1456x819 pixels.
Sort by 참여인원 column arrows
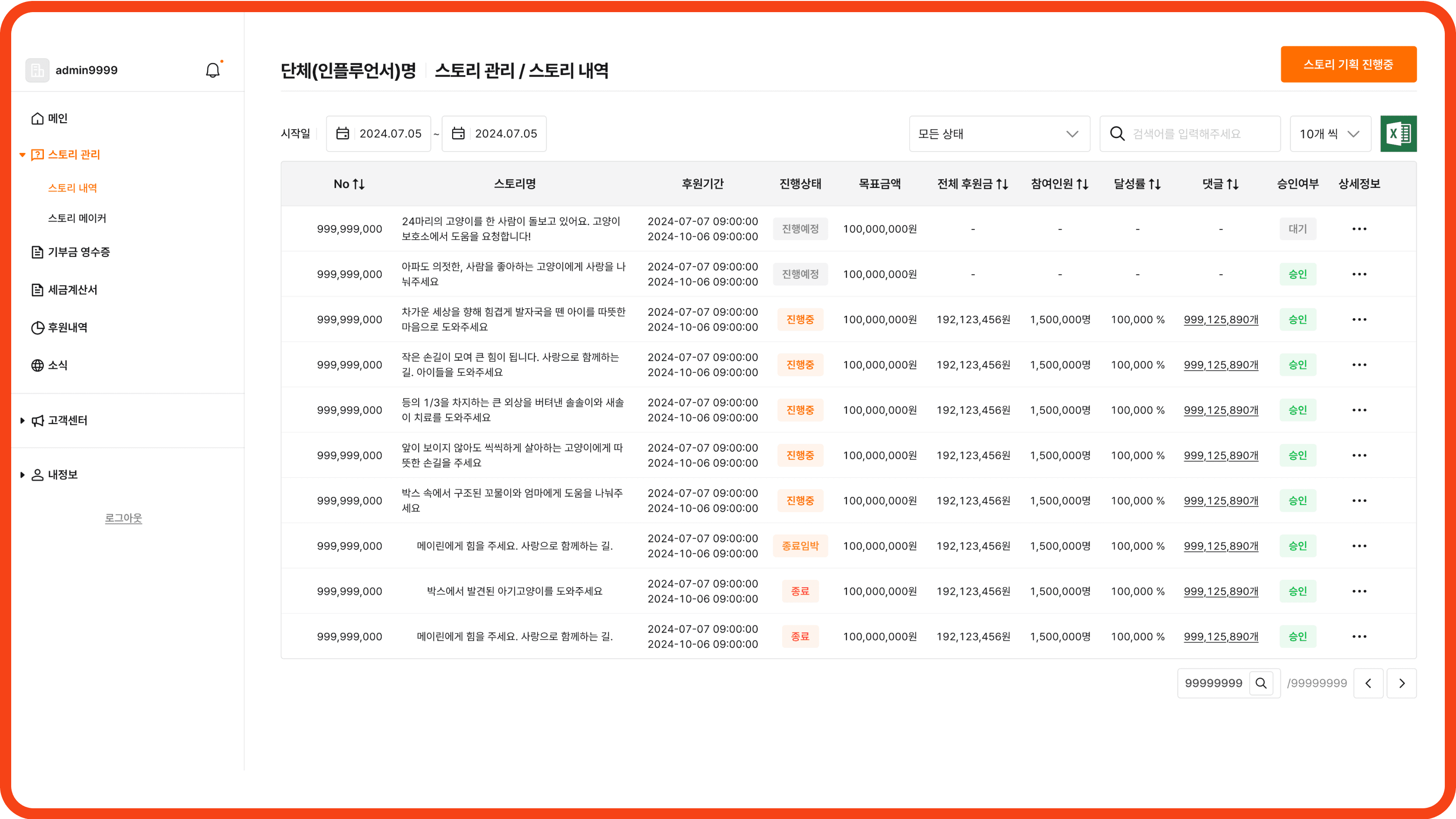pyautogui.click(x=1082, y=184)
